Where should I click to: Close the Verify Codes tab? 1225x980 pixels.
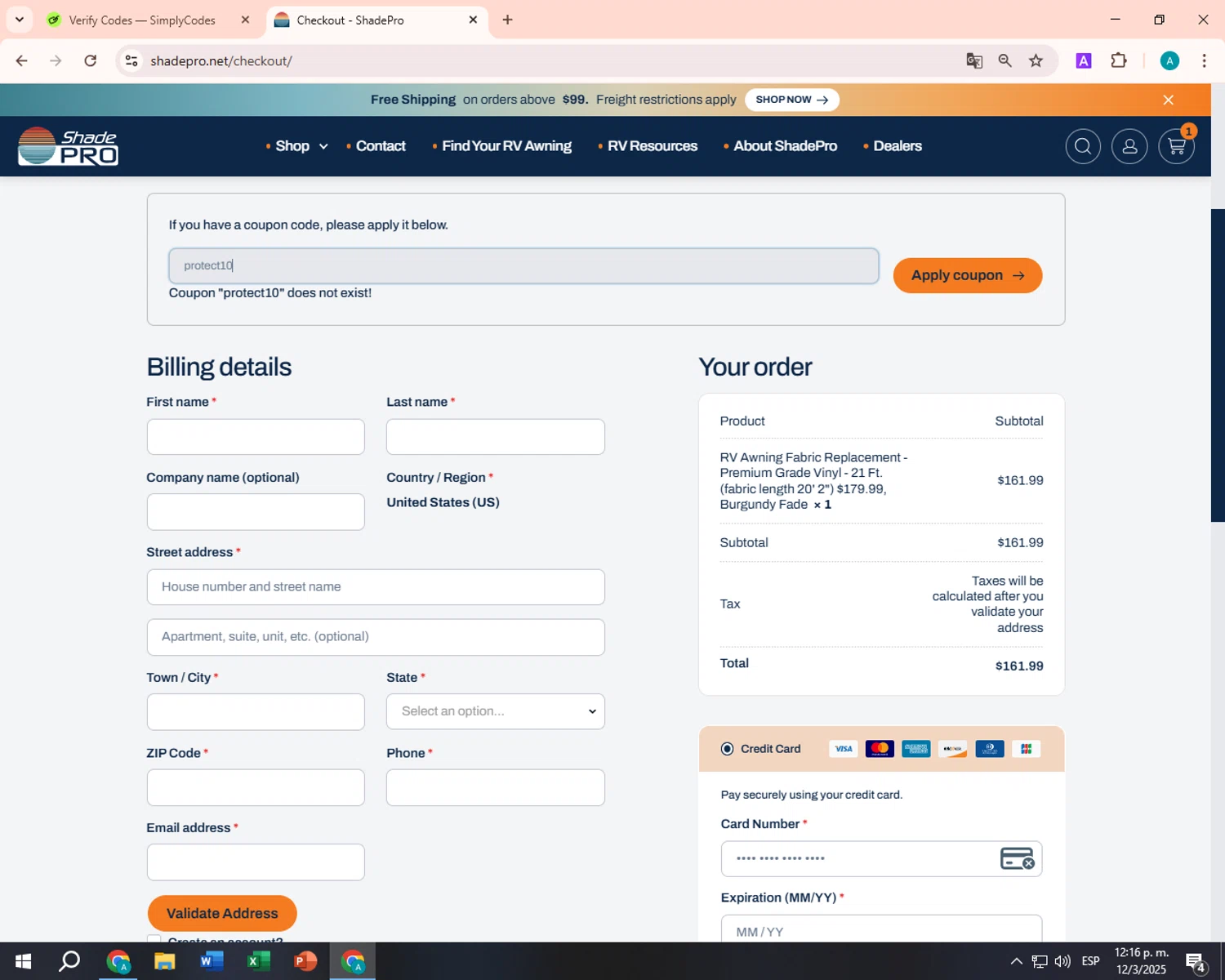pyautogui.click(x=245, y=20)
